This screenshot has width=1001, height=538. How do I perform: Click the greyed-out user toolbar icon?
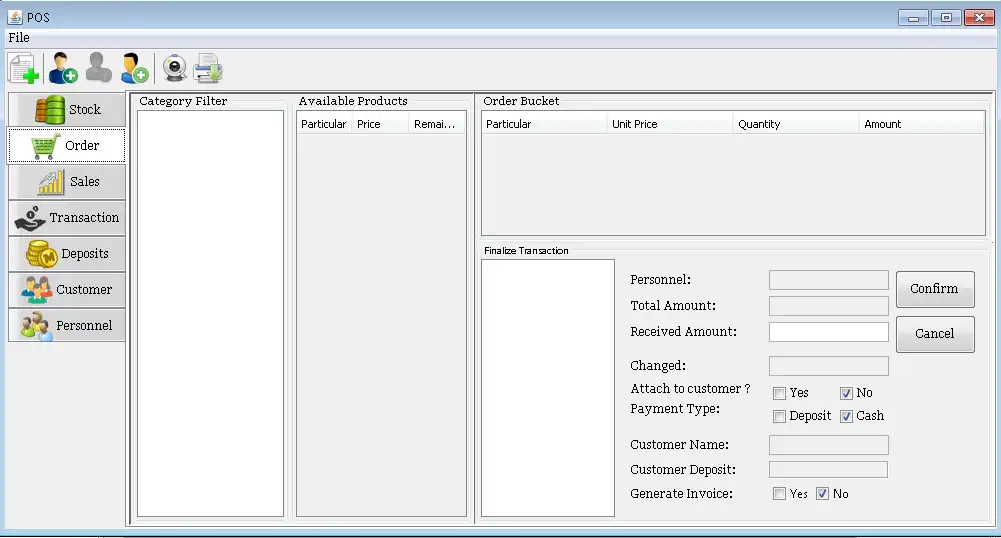[99, 68]
